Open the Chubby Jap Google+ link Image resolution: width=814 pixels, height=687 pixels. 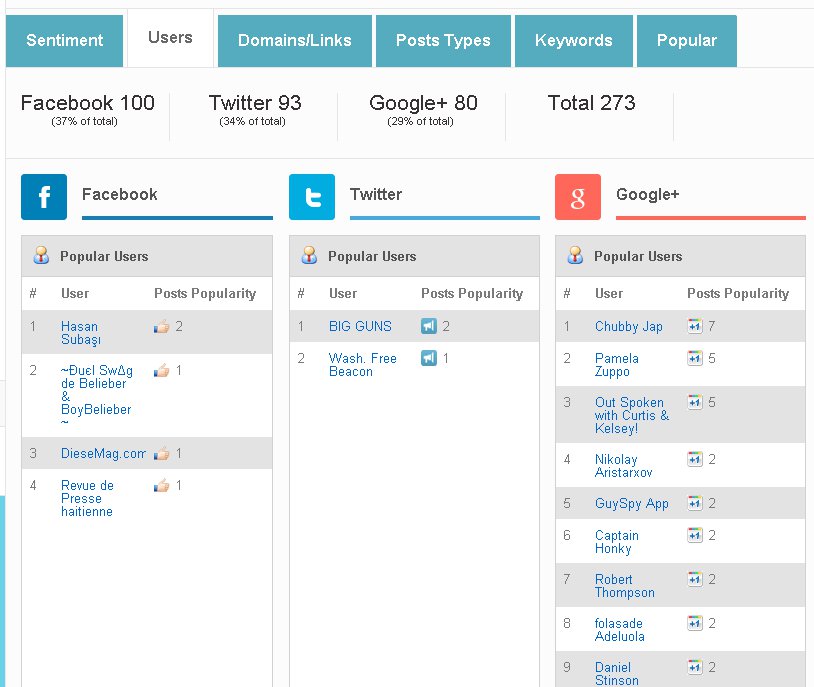(629, 327)
